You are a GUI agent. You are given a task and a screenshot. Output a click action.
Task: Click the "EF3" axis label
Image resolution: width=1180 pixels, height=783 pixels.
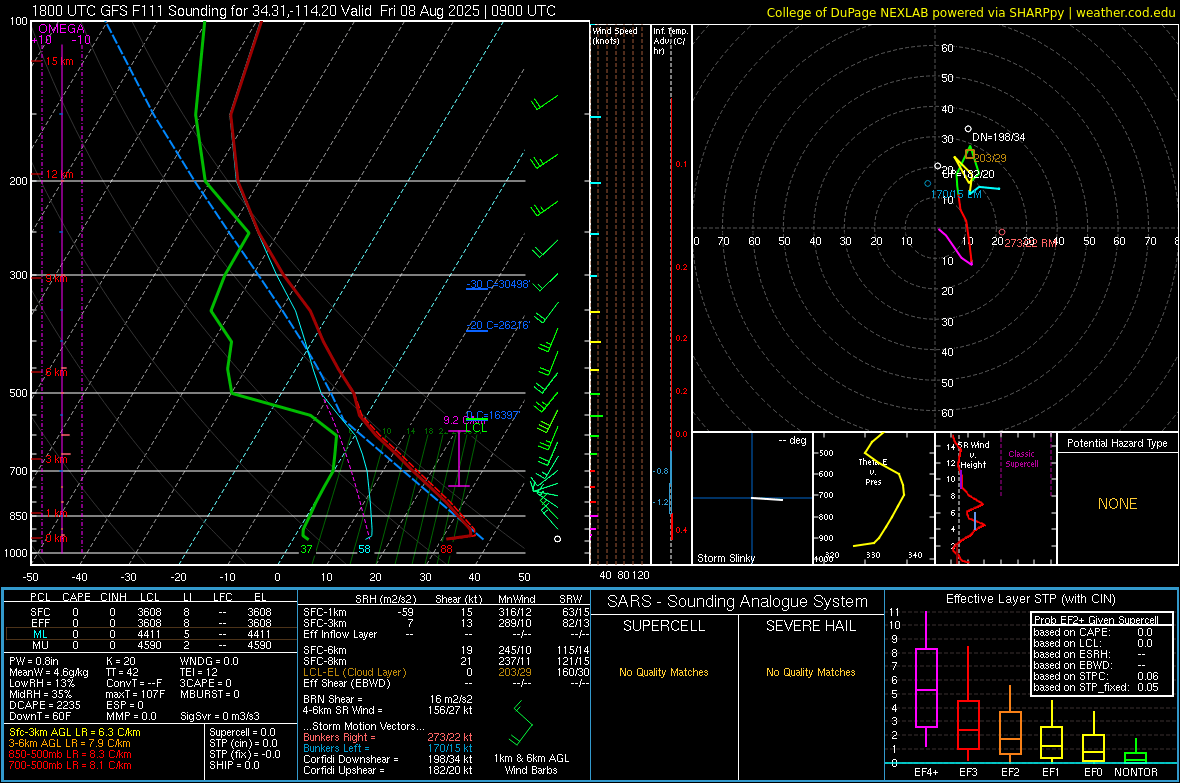coord(968,772)
